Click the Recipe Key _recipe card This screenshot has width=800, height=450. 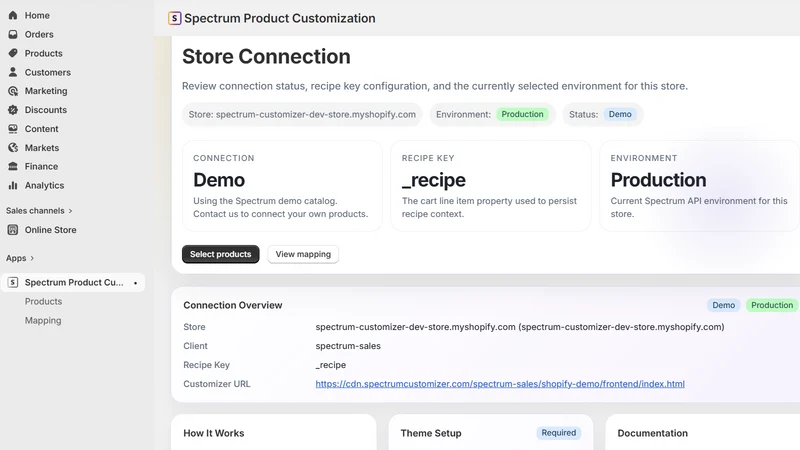pyautogui.click(x=491, y=186)
